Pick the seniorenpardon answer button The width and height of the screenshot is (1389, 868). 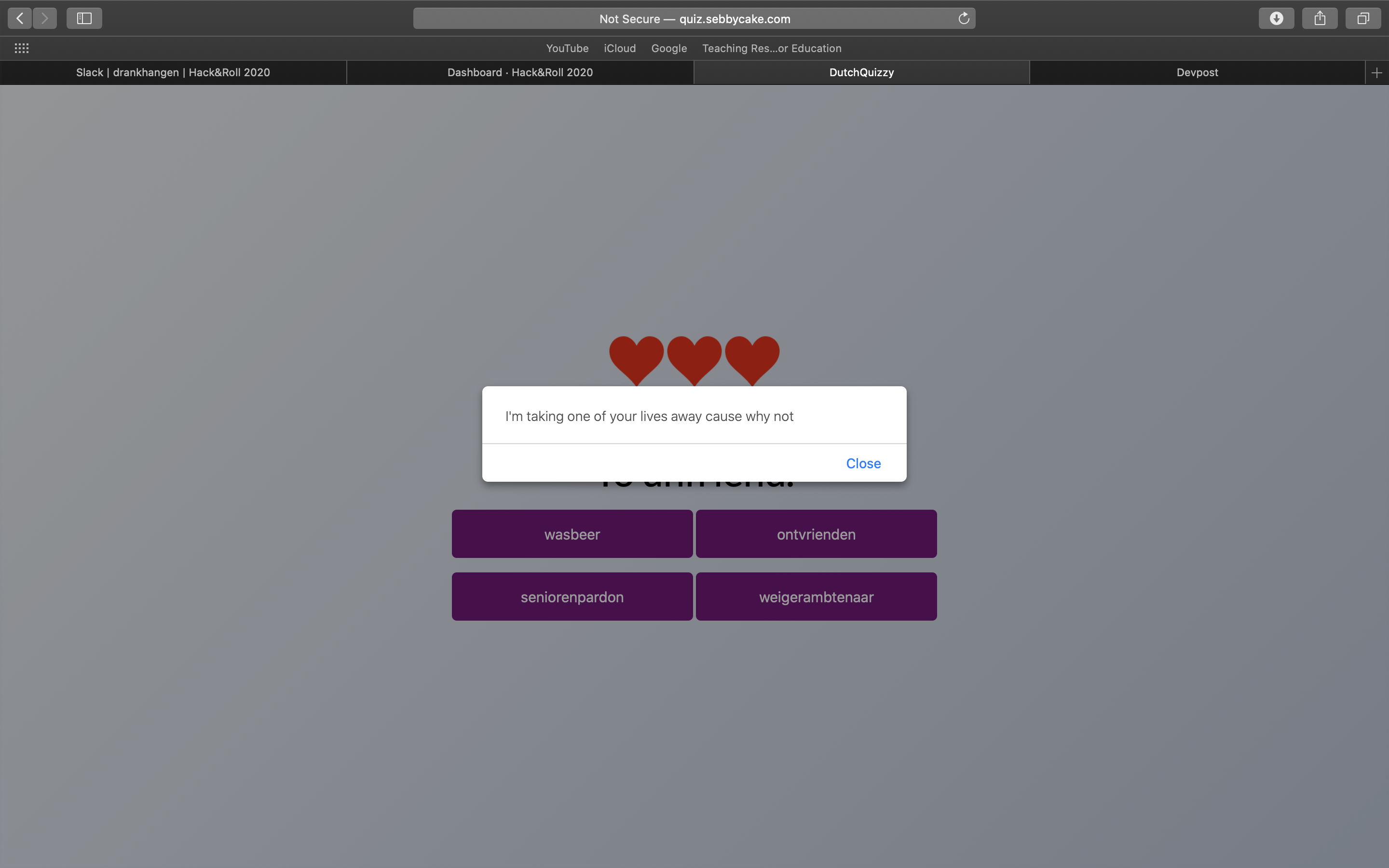572,597
